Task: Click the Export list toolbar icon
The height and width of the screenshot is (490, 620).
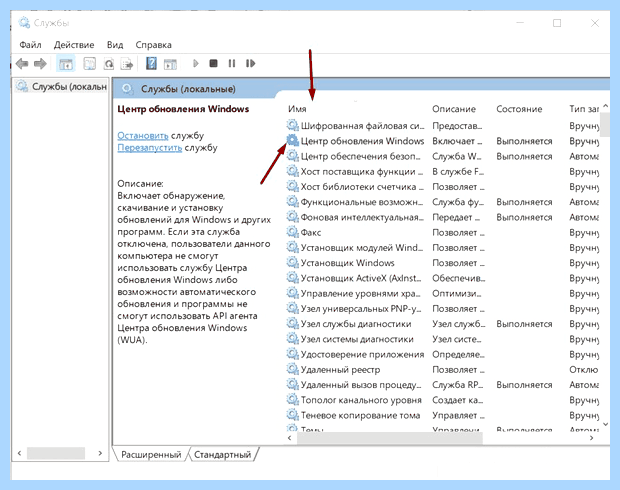Action: coord(127,64)
